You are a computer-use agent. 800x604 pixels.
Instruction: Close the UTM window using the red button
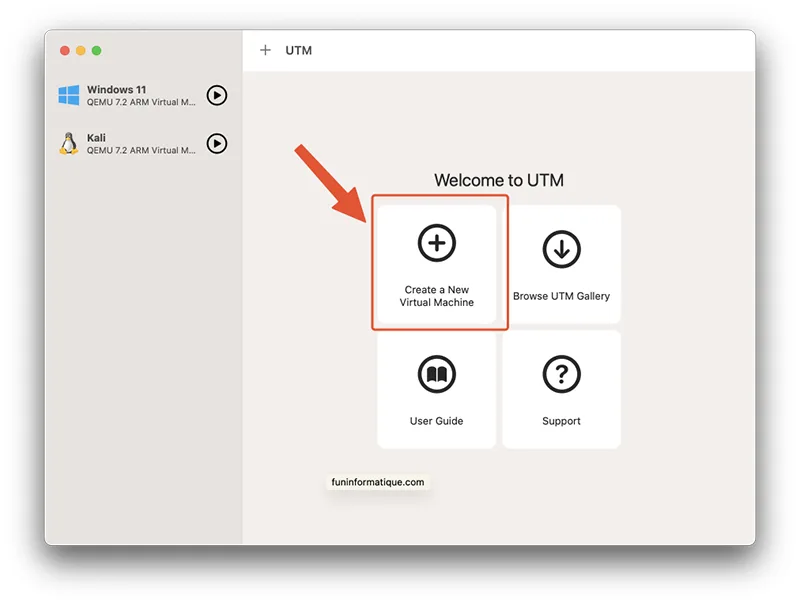click(x=65, y=50)
